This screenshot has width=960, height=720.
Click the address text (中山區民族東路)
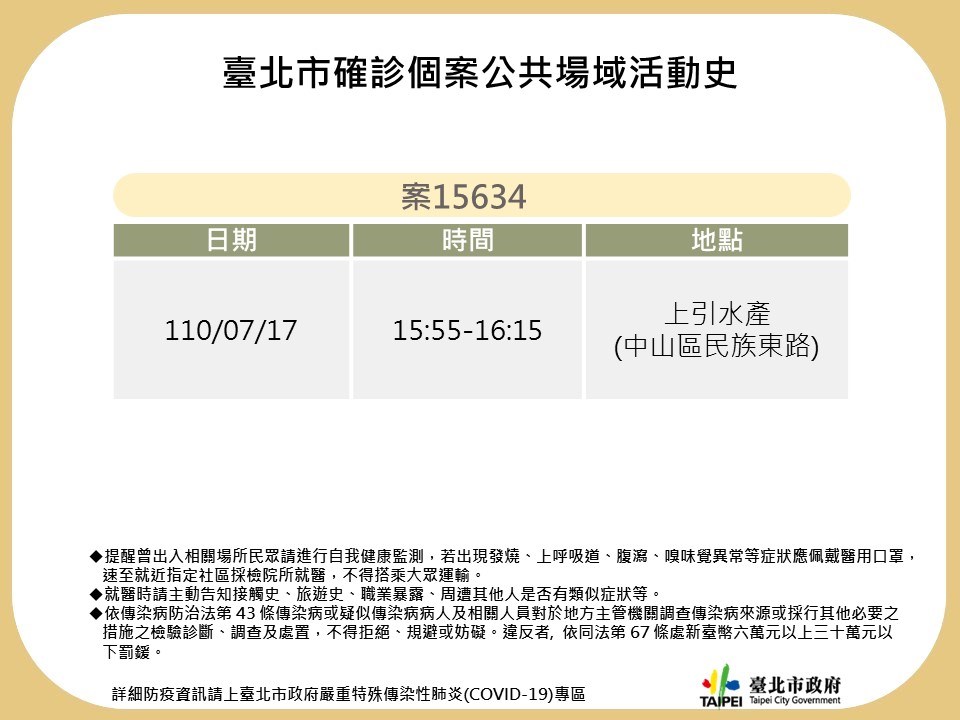point(716,347)
